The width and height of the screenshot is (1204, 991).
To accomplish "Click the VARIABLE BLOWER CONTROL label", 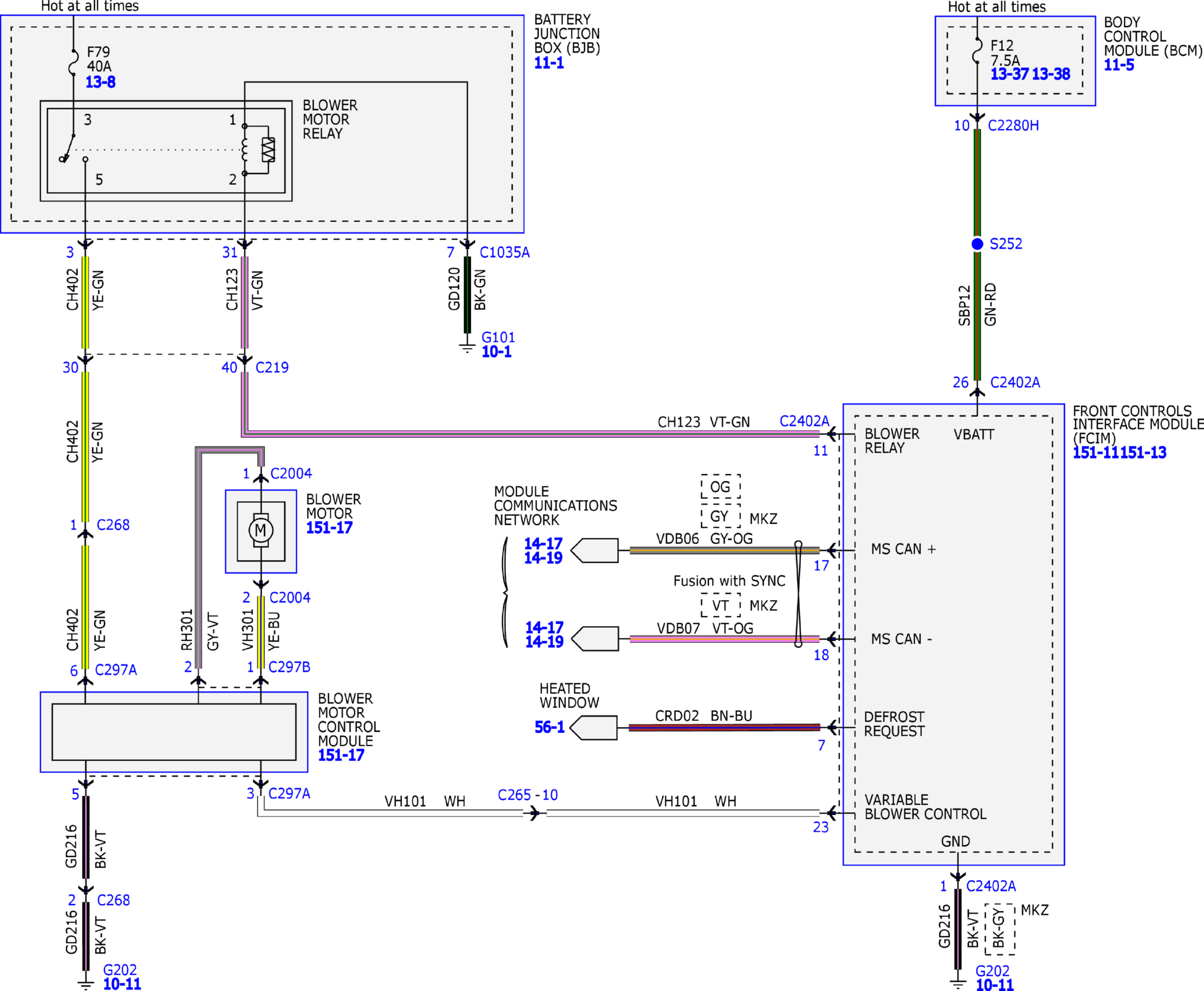I will tap(925, 807).
